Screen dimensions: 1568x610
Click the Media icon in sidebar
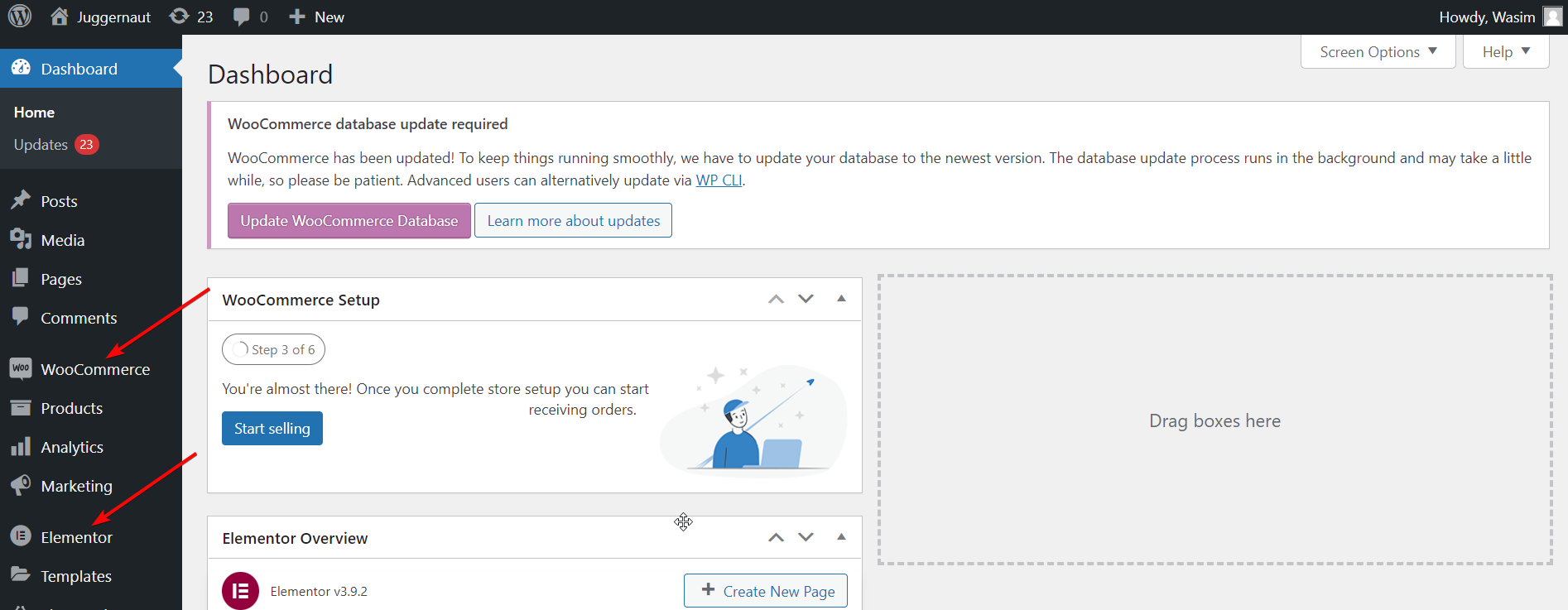click(21, 239)
